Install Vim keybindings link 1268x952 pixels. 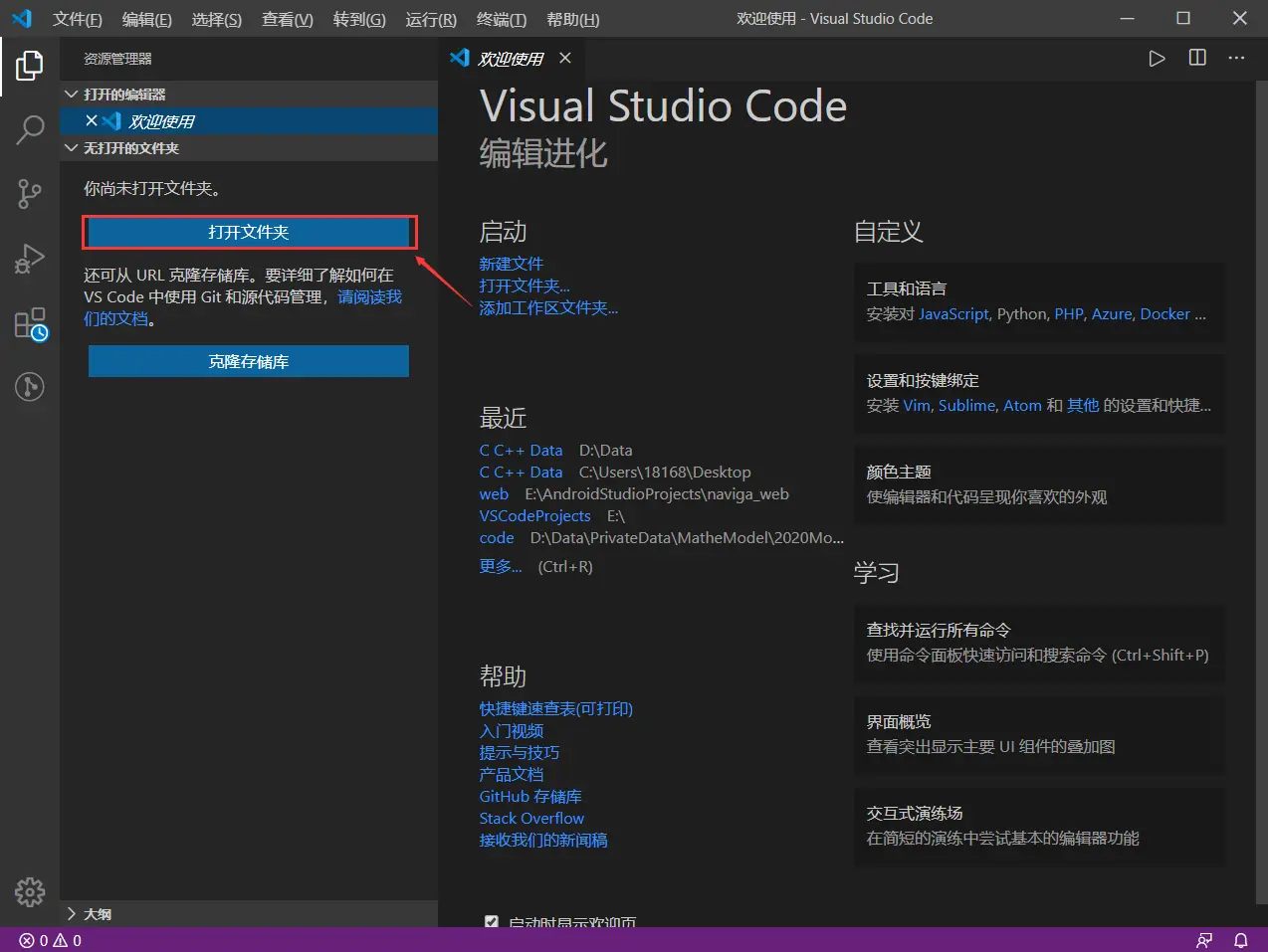pyautogui.click(x=917, y=406)
